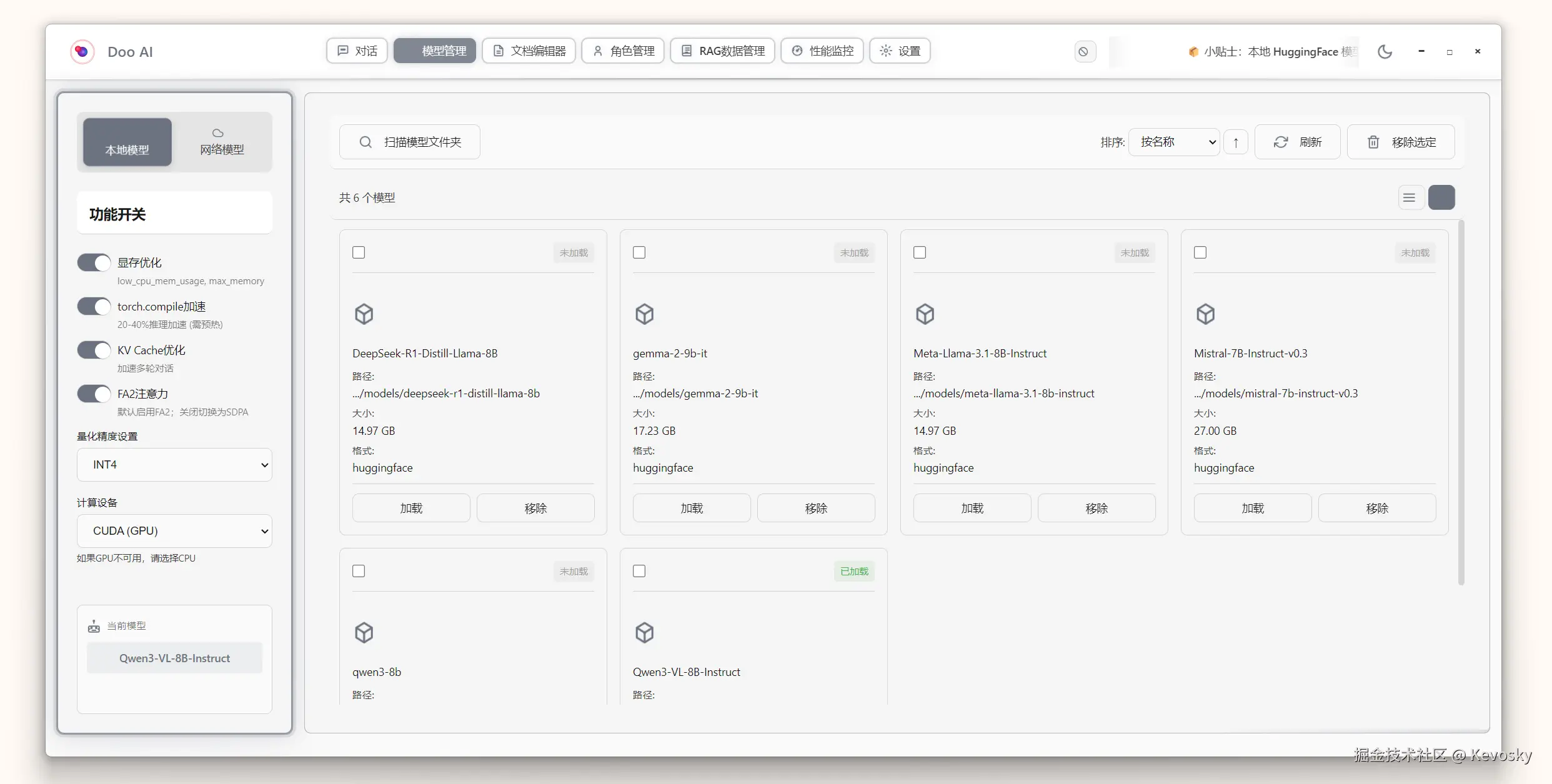Expand the CUDA (GPU) device dropdown
The height and width of the screenshot is (784, 1552).
point(174,531)
